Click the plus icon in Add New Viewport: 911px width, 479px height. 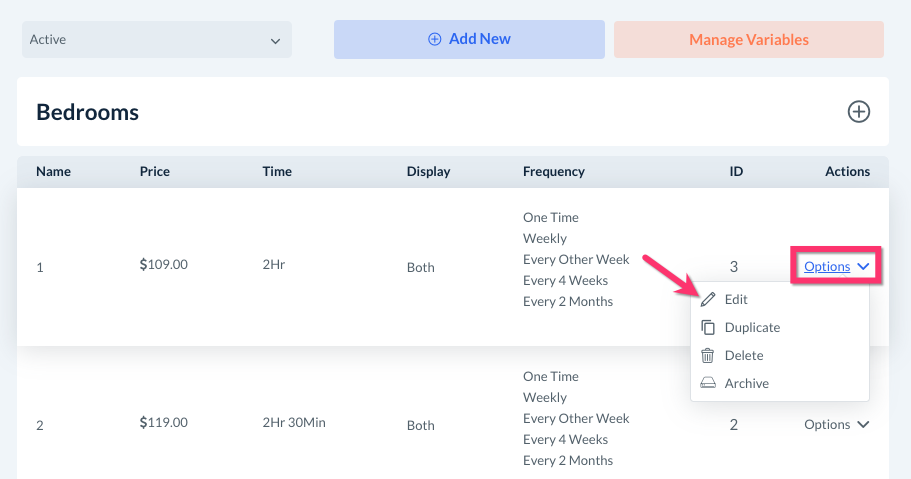tap(434, 39)
